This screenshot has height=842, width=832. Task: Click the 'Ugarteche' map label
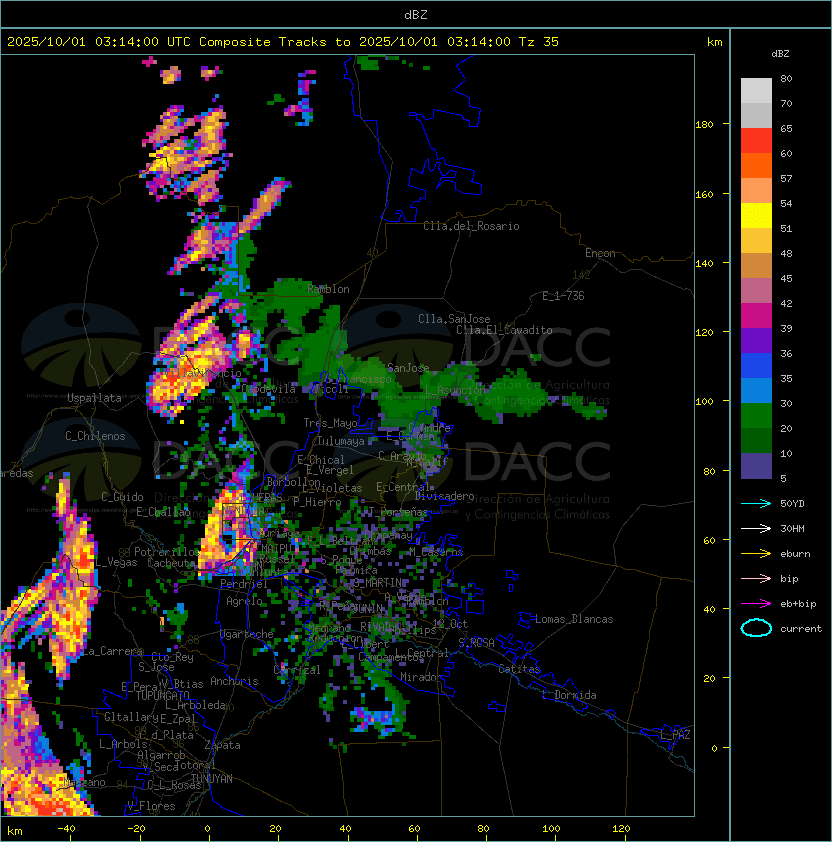247,634
